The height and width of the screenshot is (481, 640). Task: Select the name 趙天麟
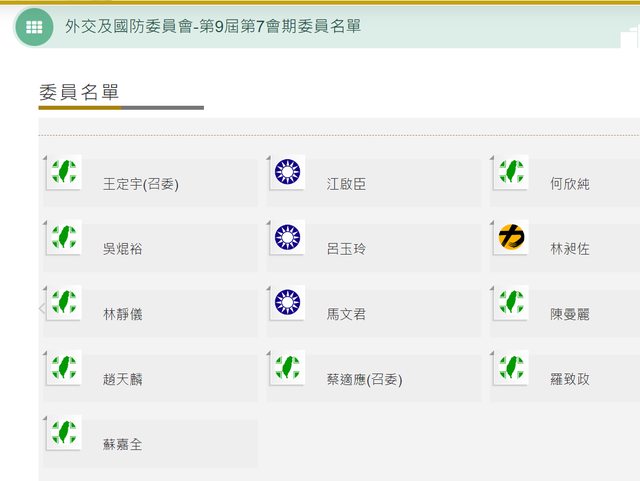coord(122,379)
